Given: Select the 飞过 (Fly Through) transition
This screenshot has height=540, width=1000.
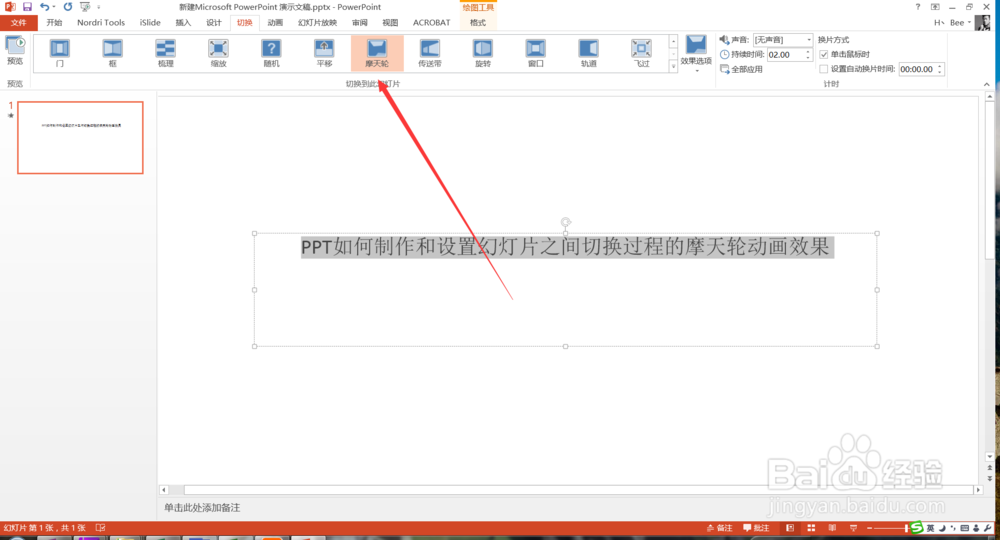Looking at the screenshot, I should 642,53.
